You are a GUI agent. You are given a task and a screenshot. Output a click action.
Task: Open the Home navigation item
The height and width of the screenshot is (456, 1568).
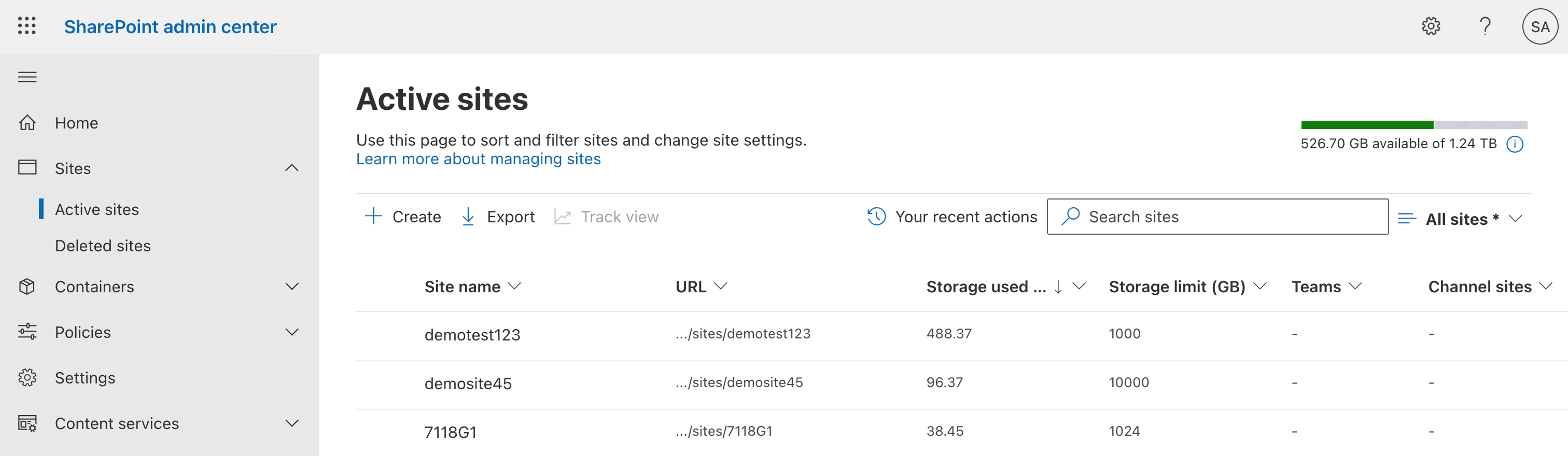pyautogui.click(x=76, y=123)
